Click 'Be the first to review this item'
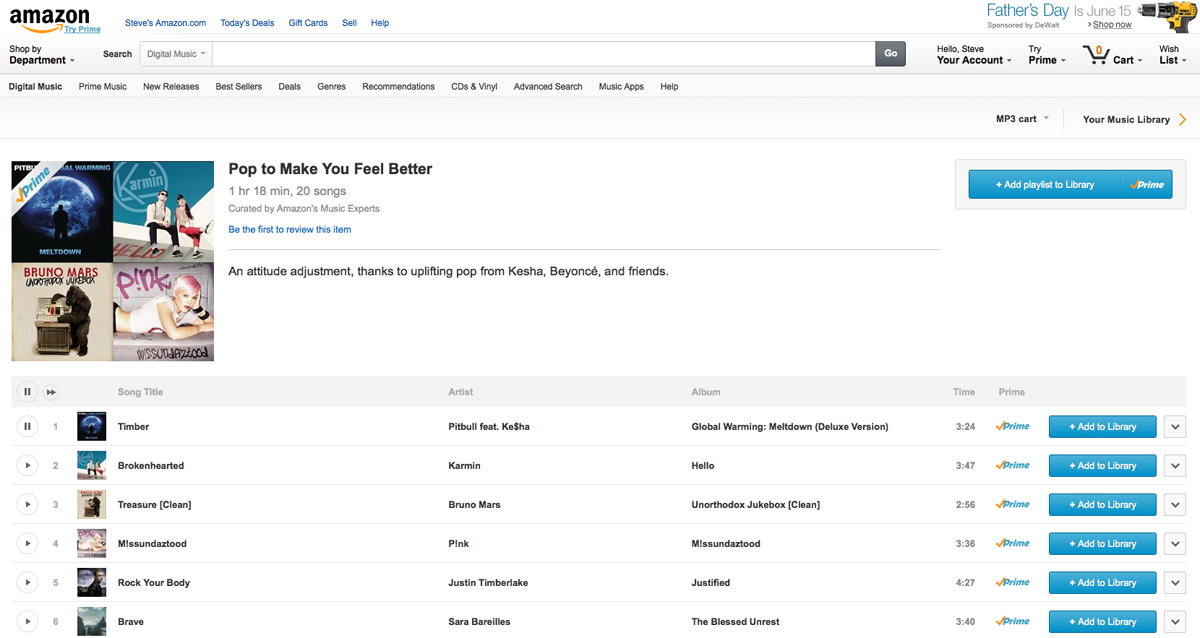 point(290,230)
